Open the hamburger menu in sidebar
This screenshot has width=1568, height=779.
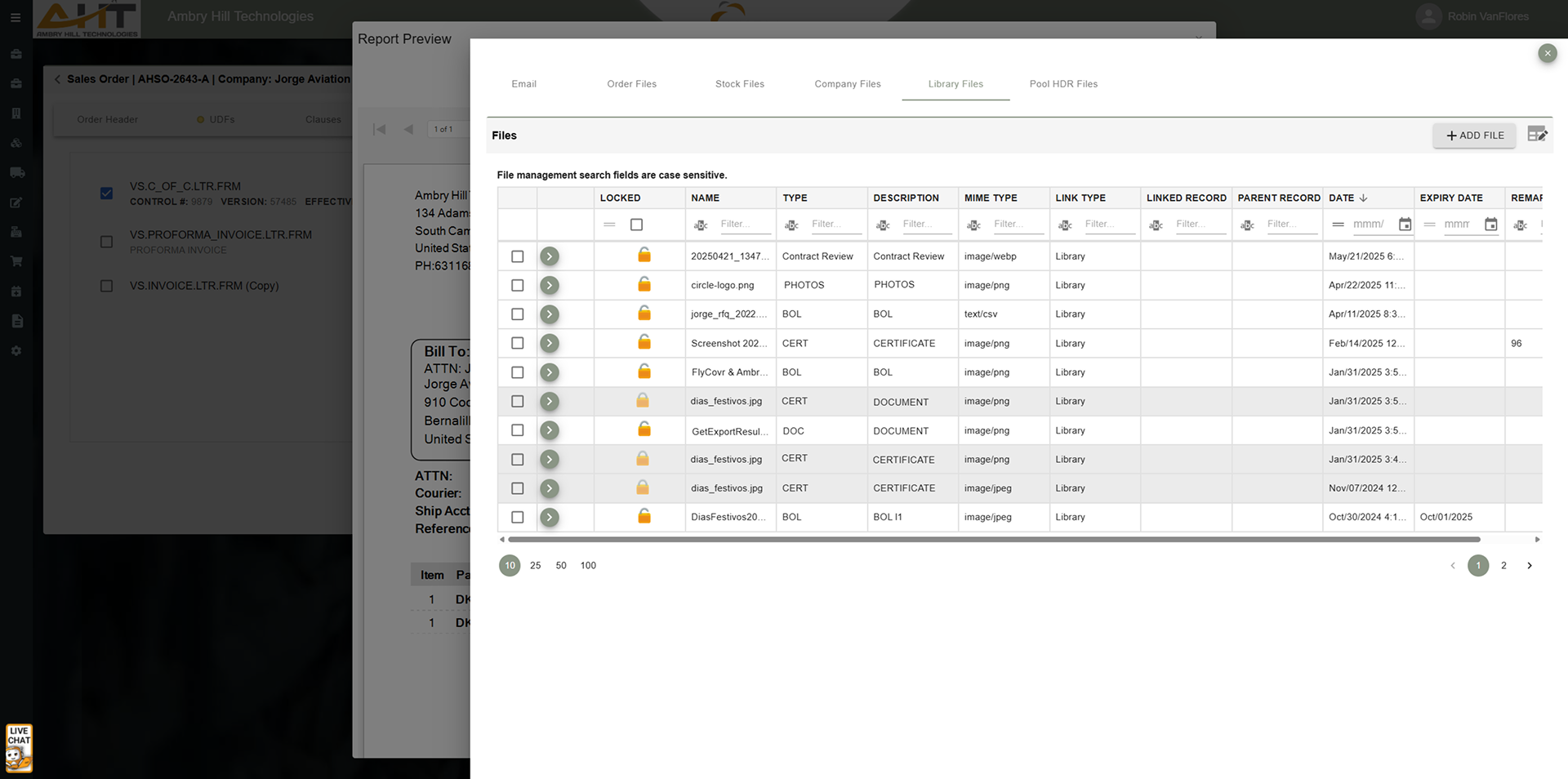click(16, 17)
